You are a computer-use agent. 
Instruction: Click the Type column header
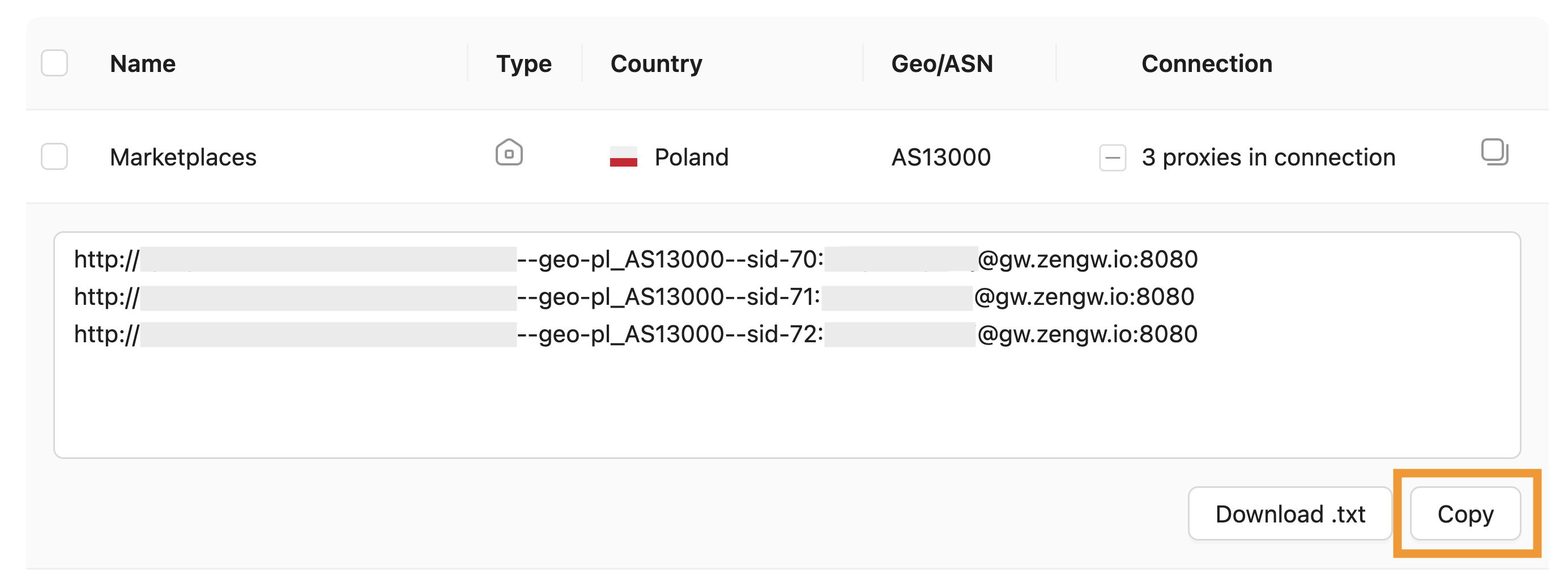523,64
